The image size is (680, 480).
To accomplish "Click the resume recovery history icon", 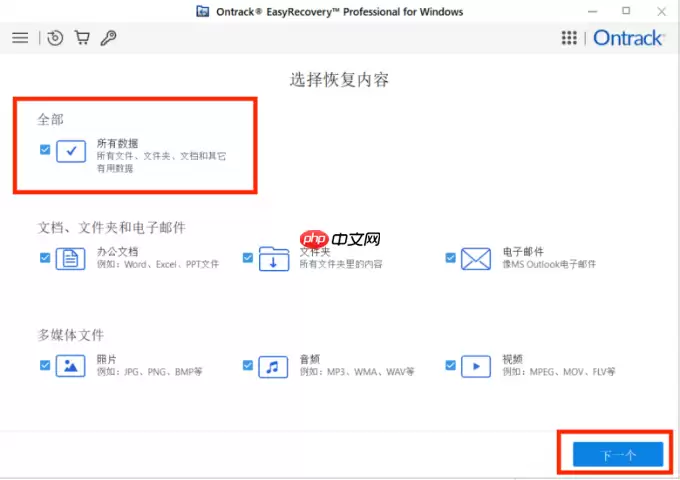I will tap(55, 38).
